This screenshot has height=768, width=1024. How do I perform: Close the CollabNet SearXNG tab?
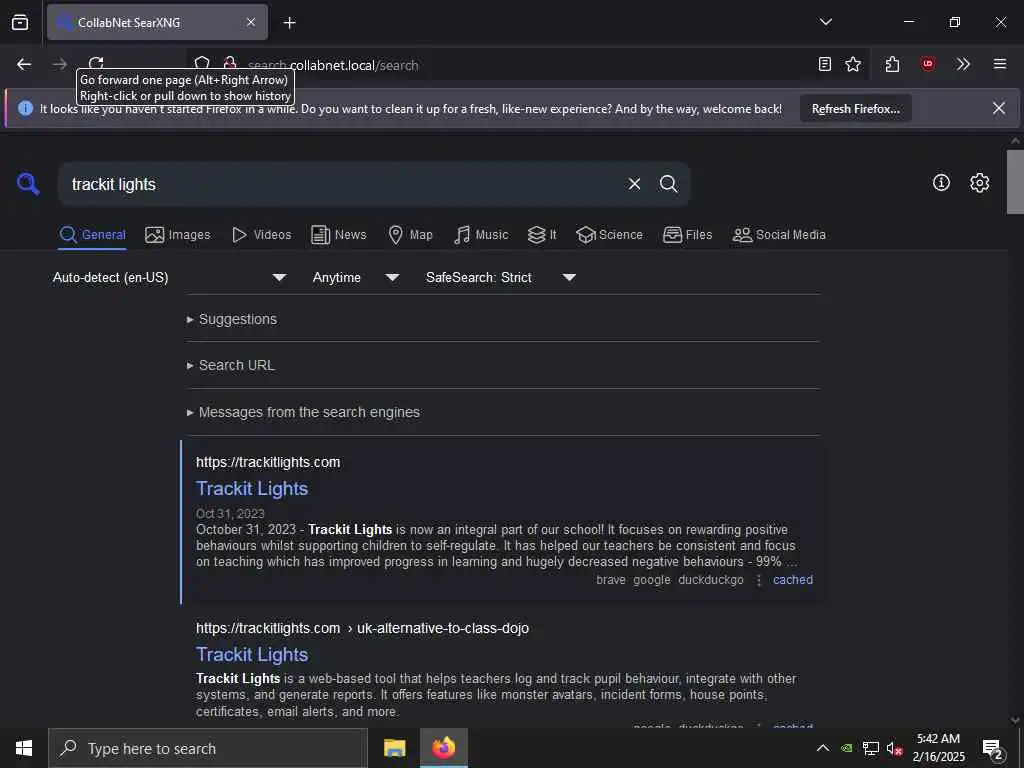point(251,22)
